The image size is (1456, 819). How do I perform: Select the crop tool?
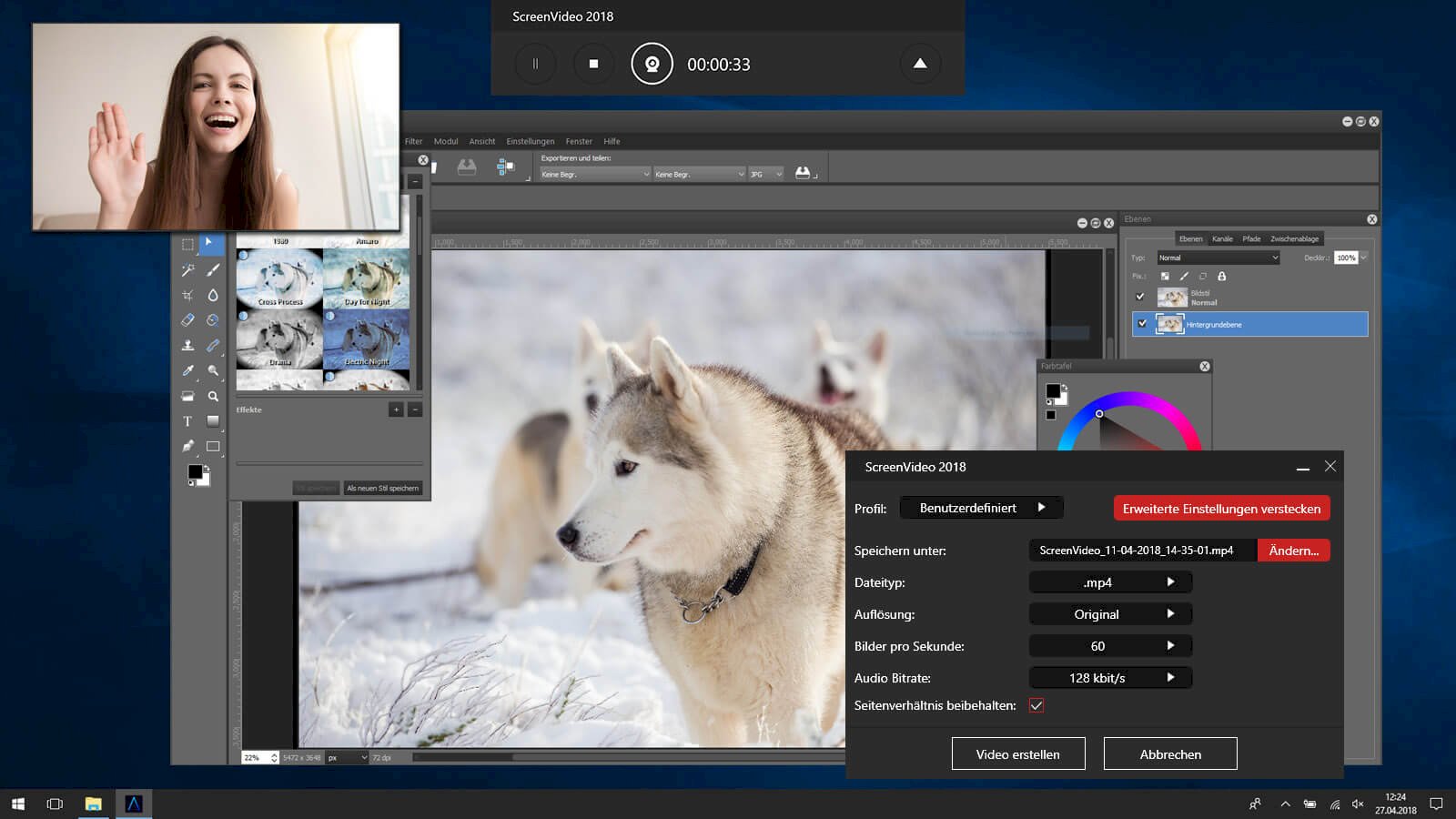click(187, 295)
